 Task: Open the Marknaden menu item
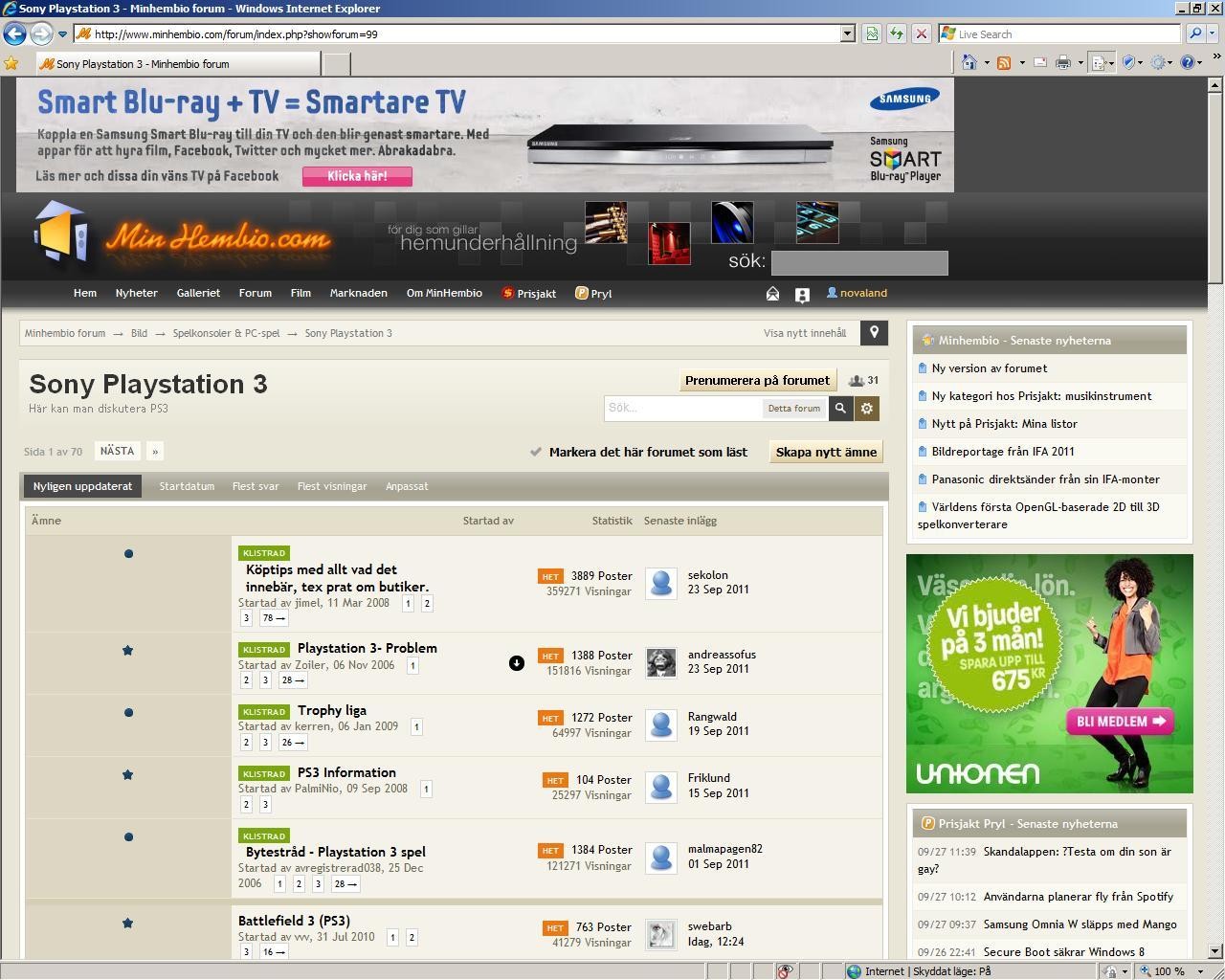pos(358,293)
